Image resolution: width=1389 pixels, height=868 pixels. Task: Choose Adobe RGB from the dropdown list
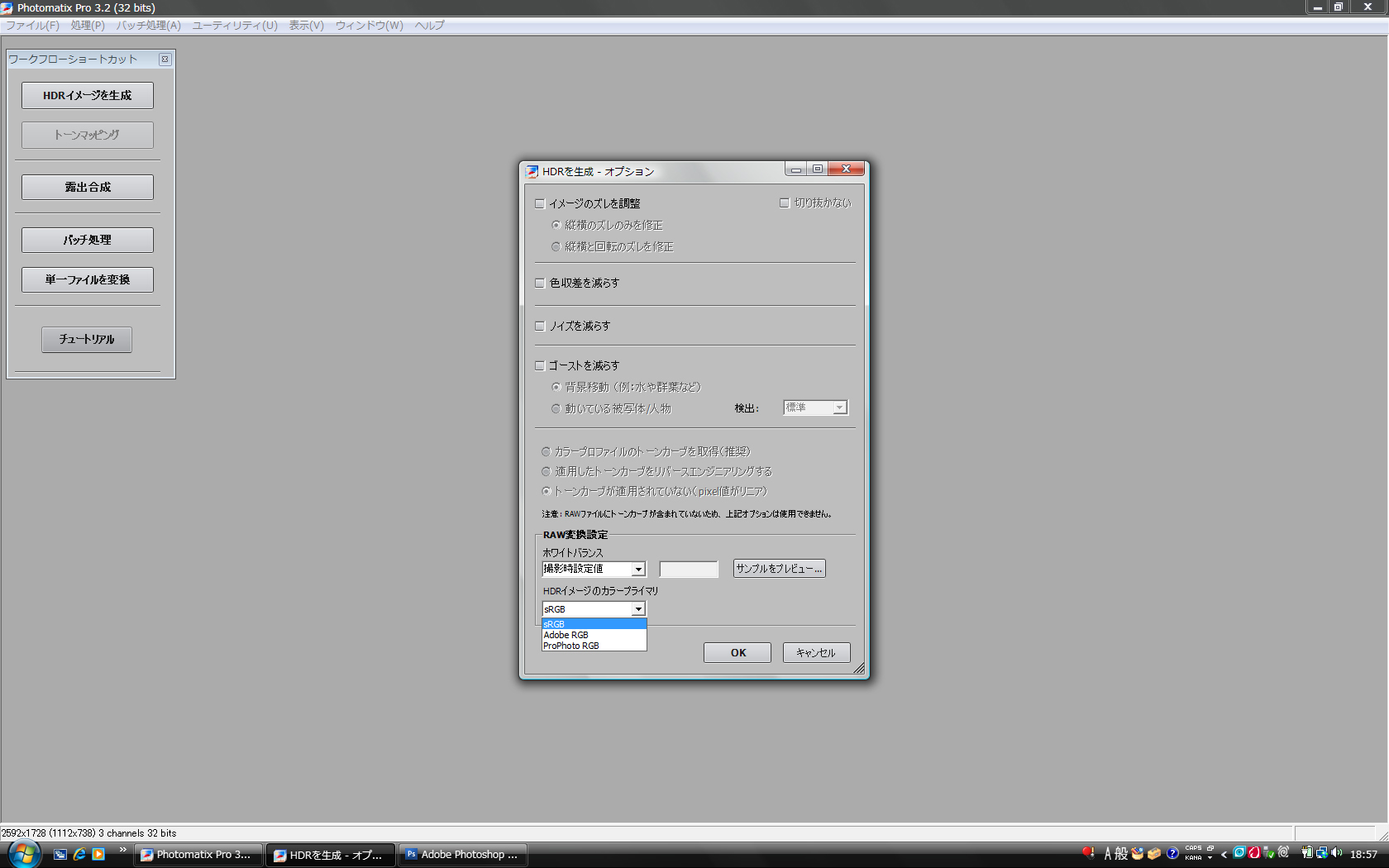click(x=594, y=635)
